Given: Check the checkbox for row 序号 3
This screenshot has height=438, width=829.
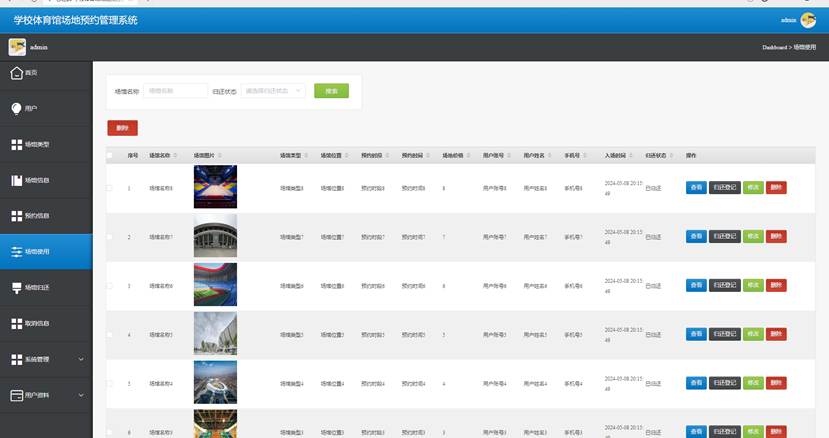Looking at the screenshot, I should tap(109, 286).
